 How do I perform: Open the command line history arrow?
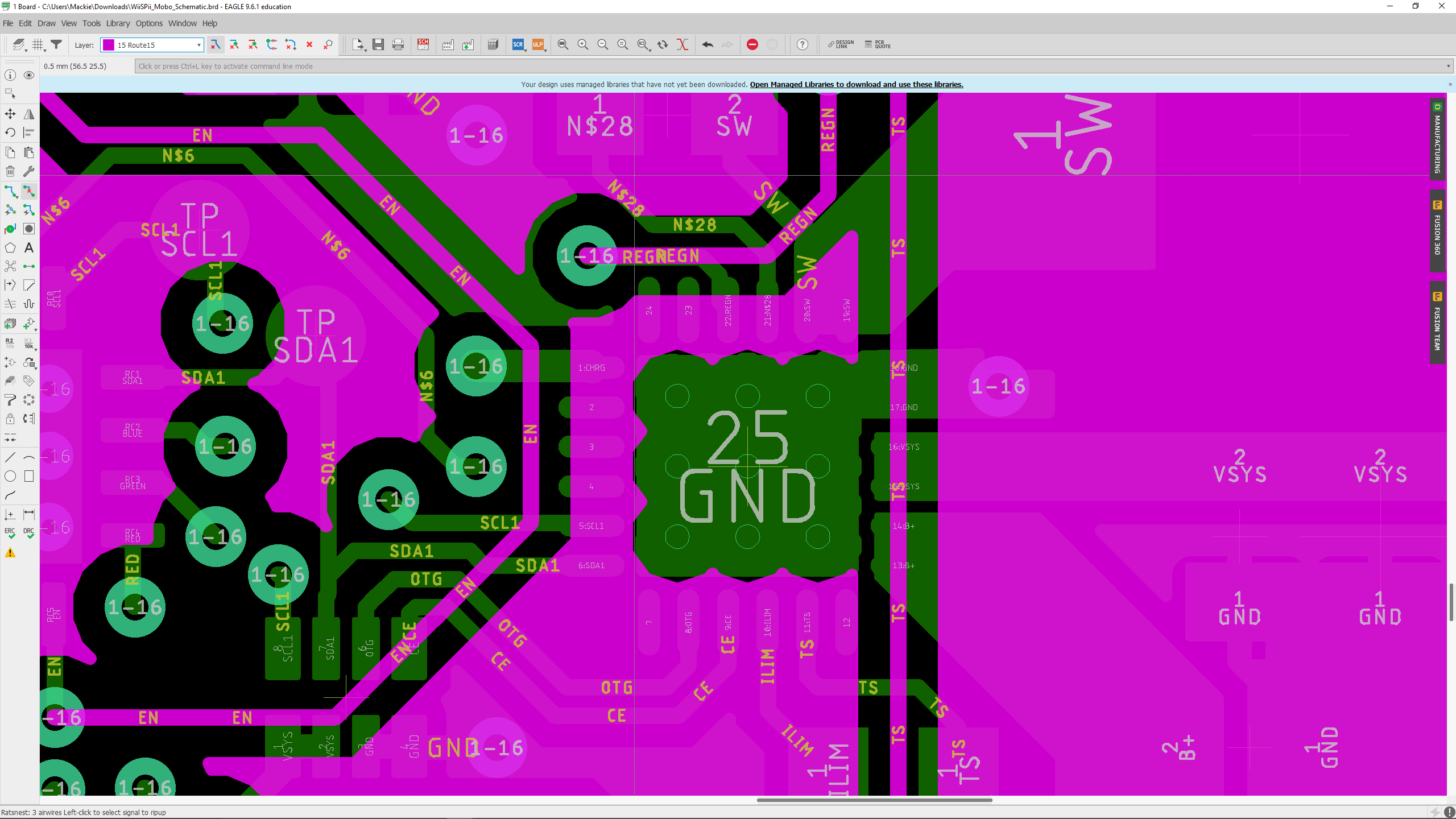1448,67
